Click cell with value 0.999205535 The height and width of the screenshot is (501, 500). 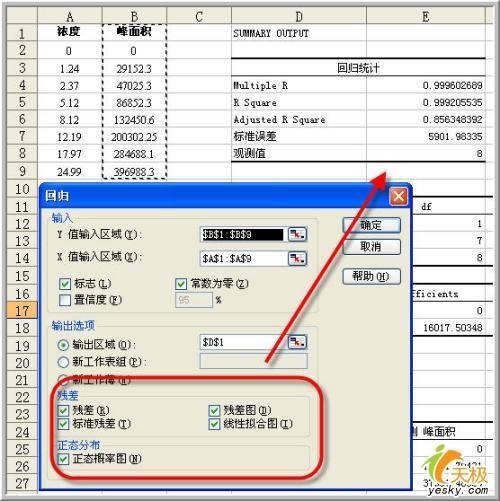point(426,102)
